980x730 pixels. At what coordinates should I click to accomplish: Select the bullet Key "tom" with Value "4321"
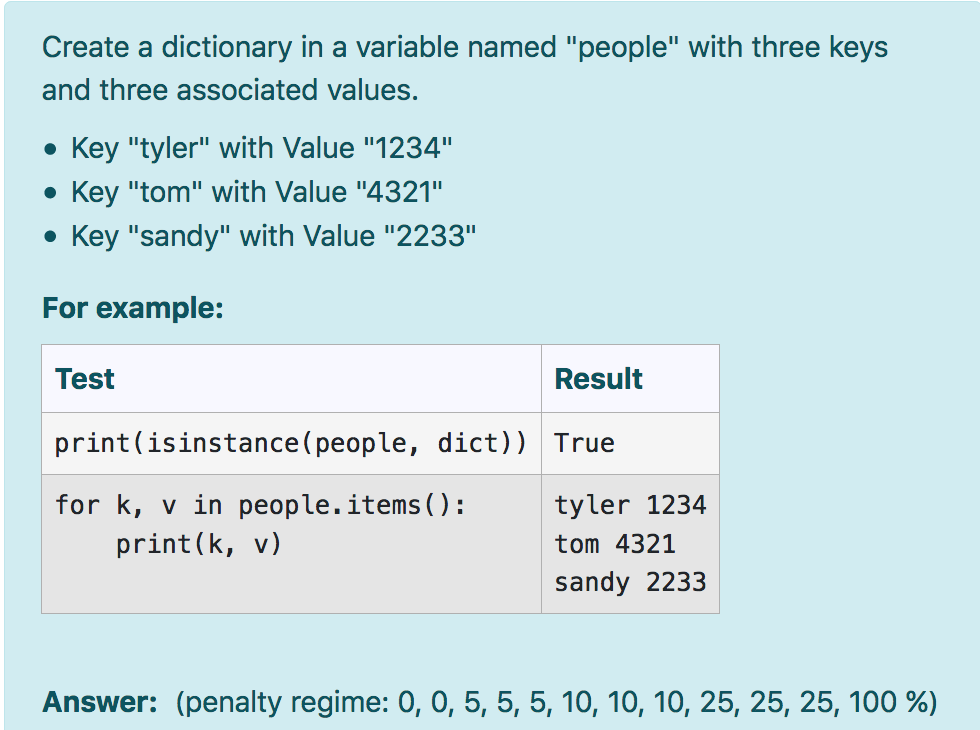256,191
